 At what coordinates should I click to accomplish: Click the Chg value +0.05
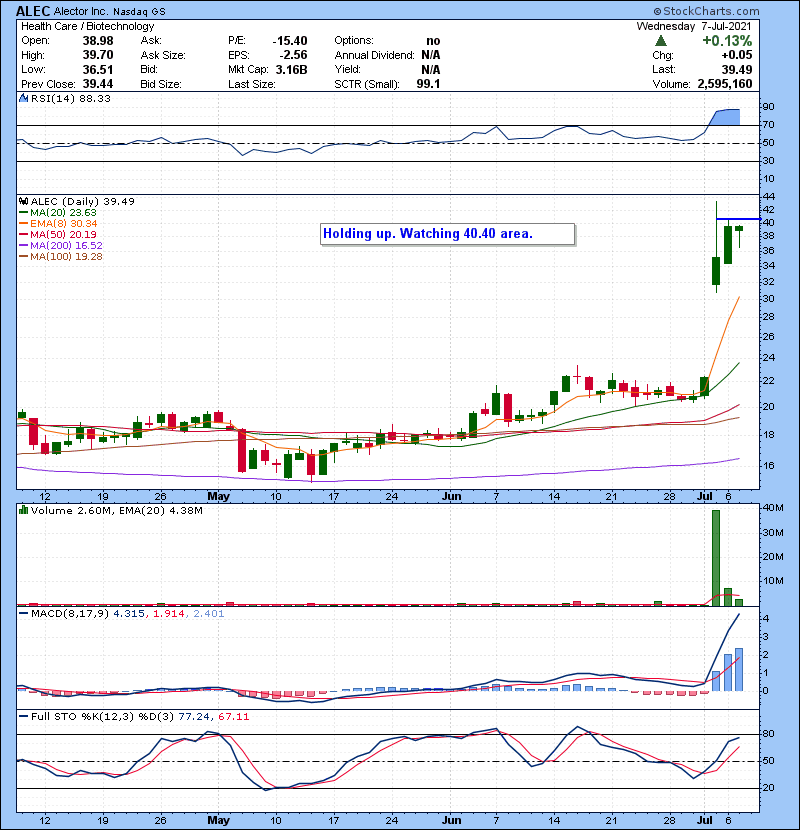[x=736, y=55]
